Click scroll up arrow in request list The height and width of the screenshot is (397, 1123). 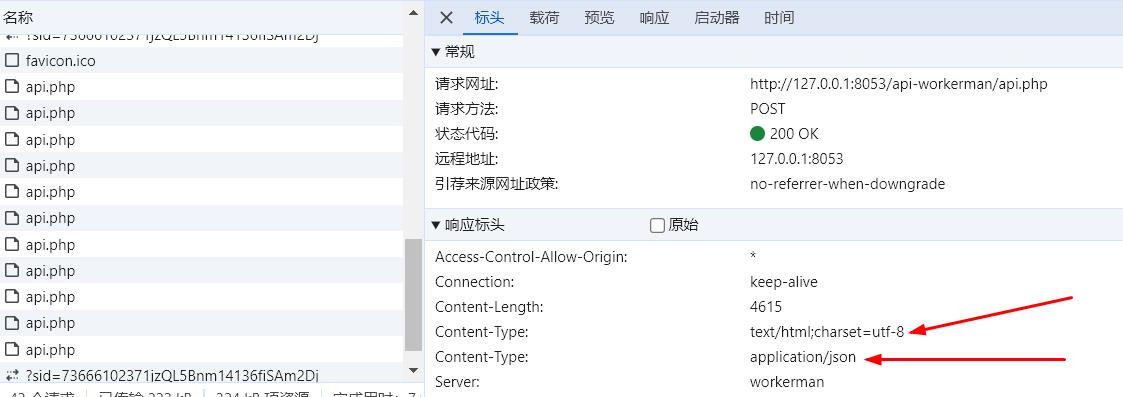tap(413, 12)
